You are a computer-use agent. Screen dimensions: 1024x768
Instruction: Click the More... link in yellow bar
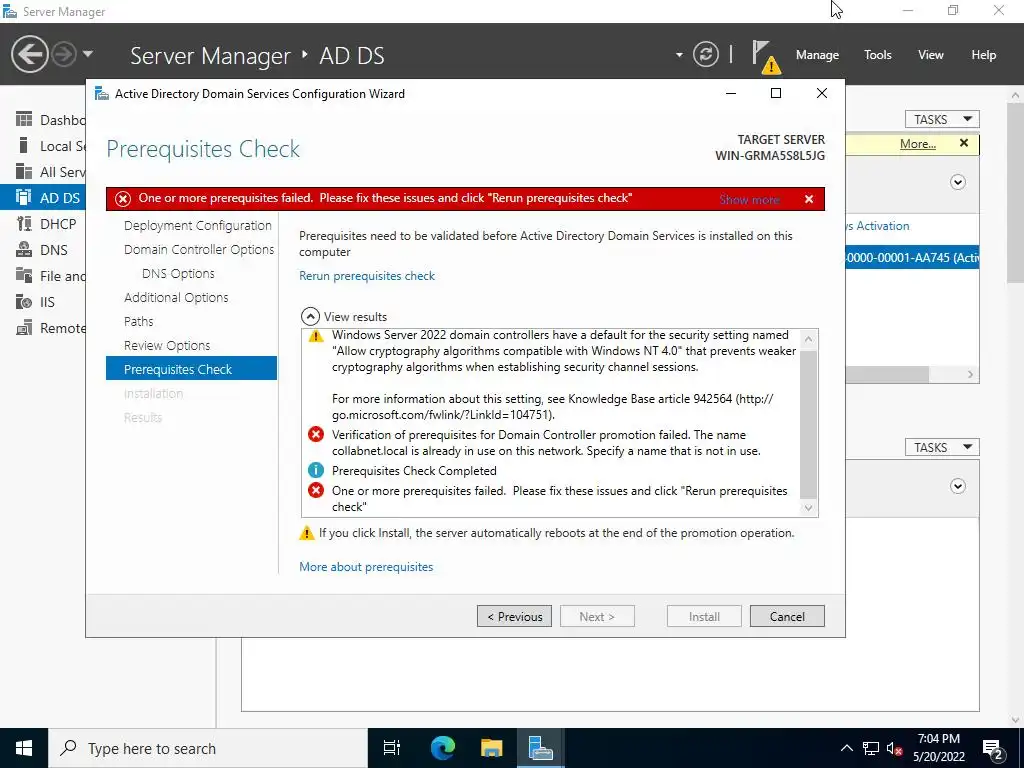(x=918, y=144)
